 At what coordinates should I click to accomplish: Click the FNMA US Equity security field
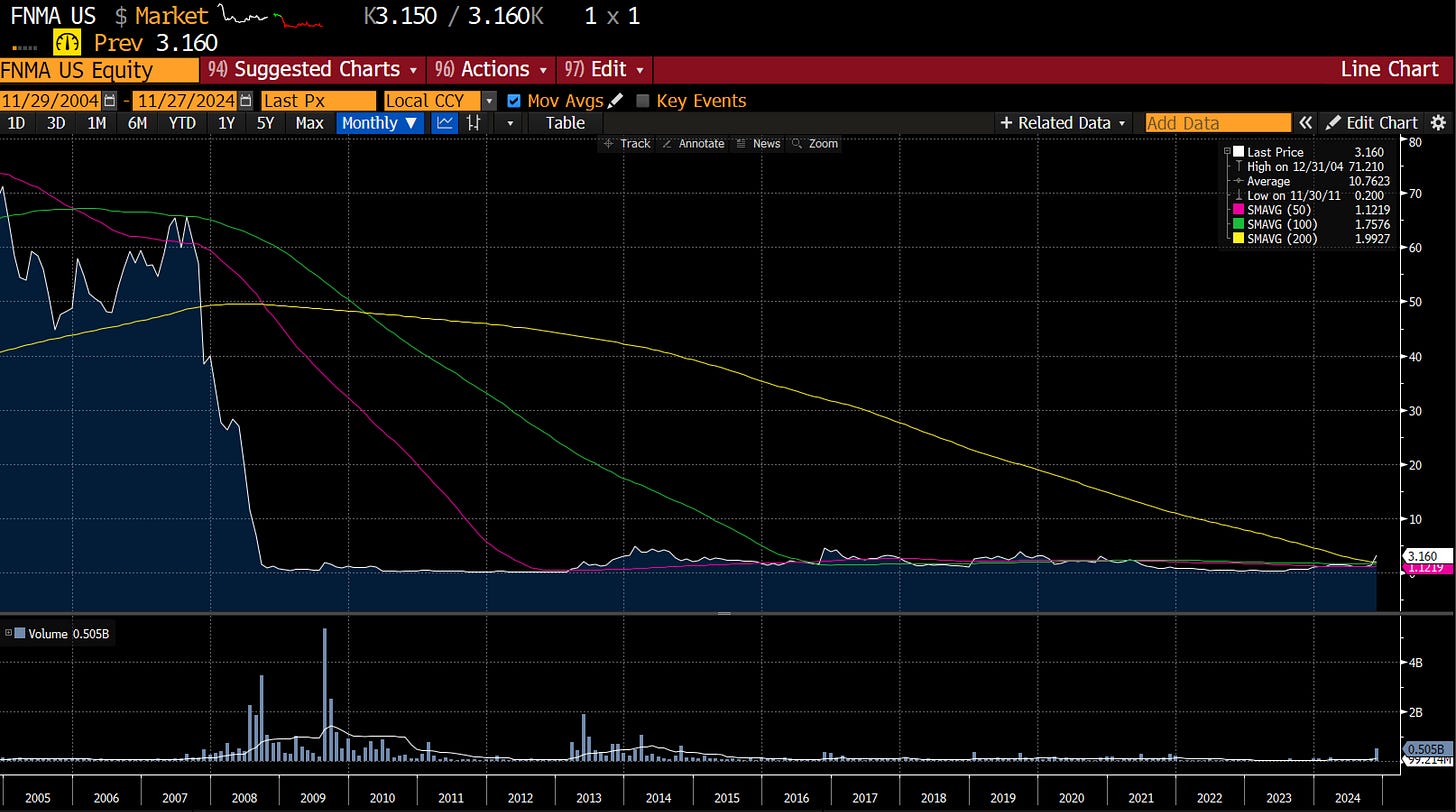coord(99,70)
